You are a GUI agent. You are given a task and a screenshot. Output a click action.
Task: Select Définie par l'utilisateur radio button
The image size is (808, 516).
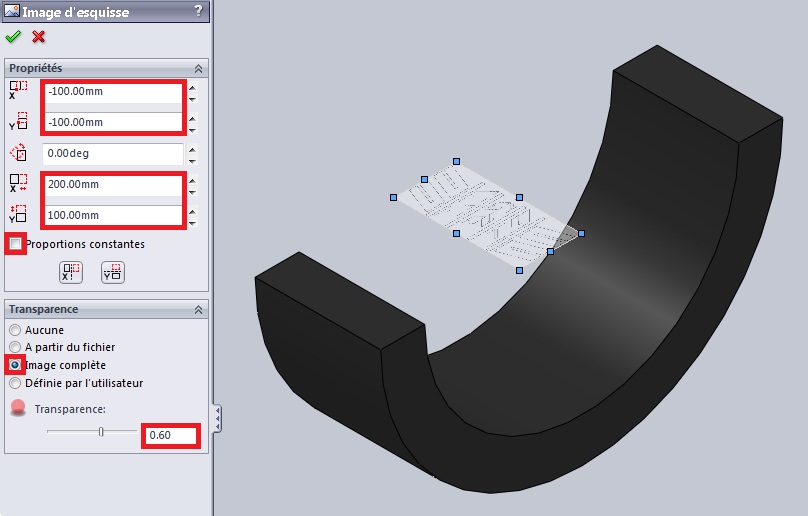click(15, 382)
